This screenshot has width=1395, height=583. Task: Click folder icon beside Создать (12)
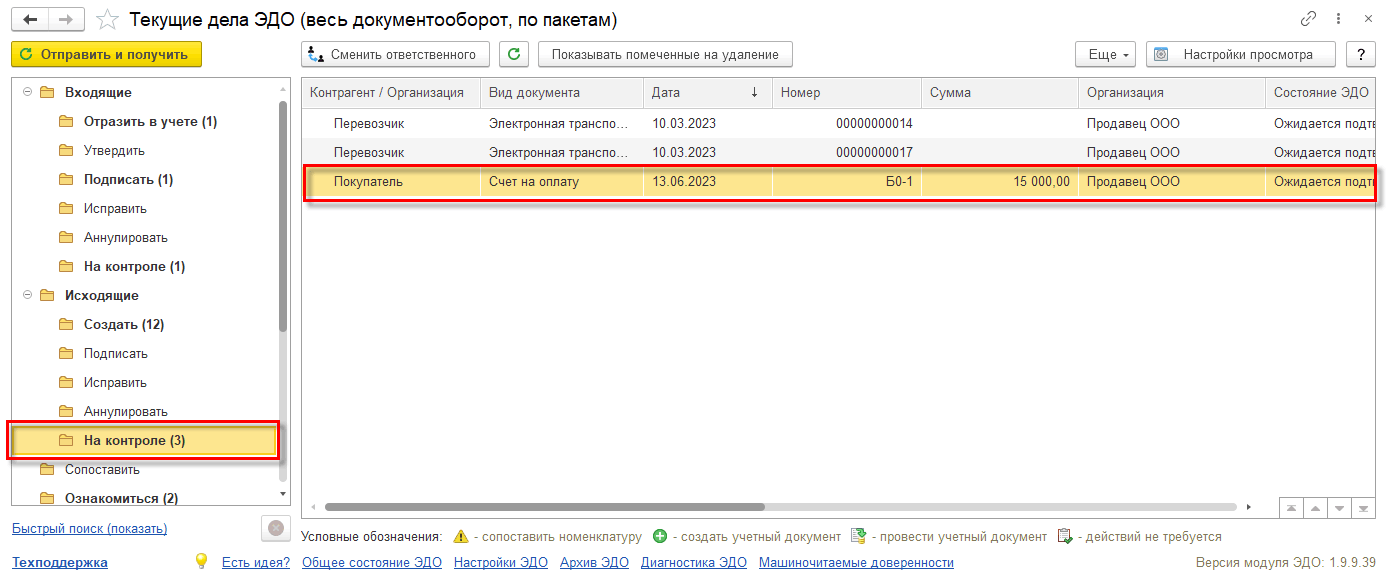point(66,325)
